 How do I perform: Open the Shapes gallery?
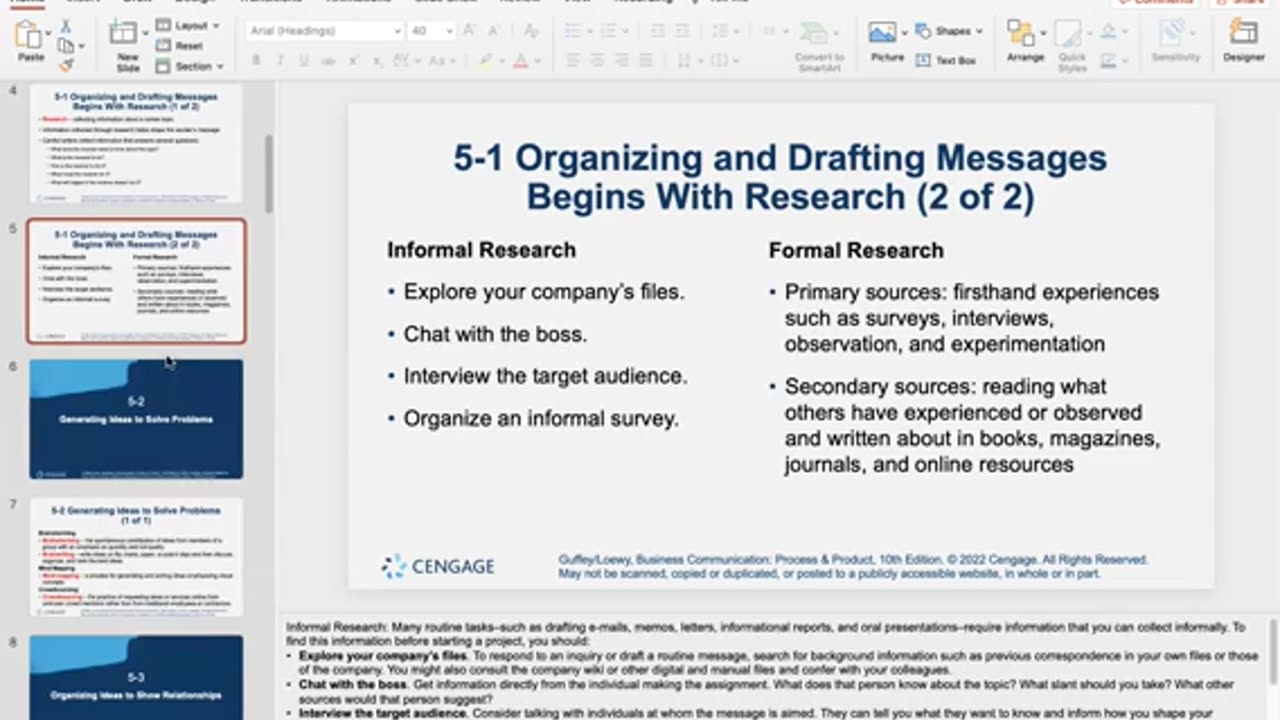949,31
